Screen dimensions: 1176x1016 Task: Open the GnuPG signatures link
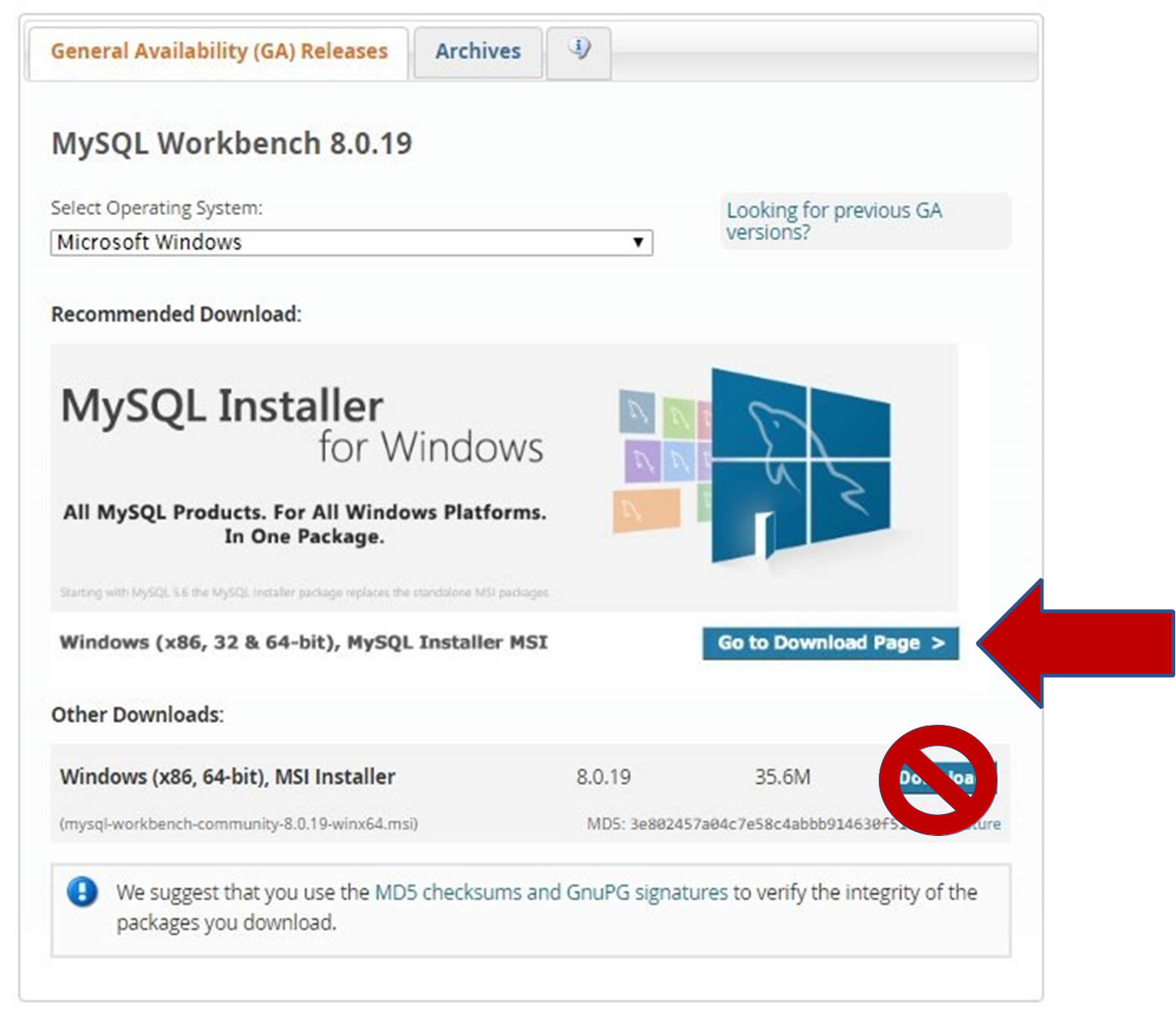coord(642,892)
